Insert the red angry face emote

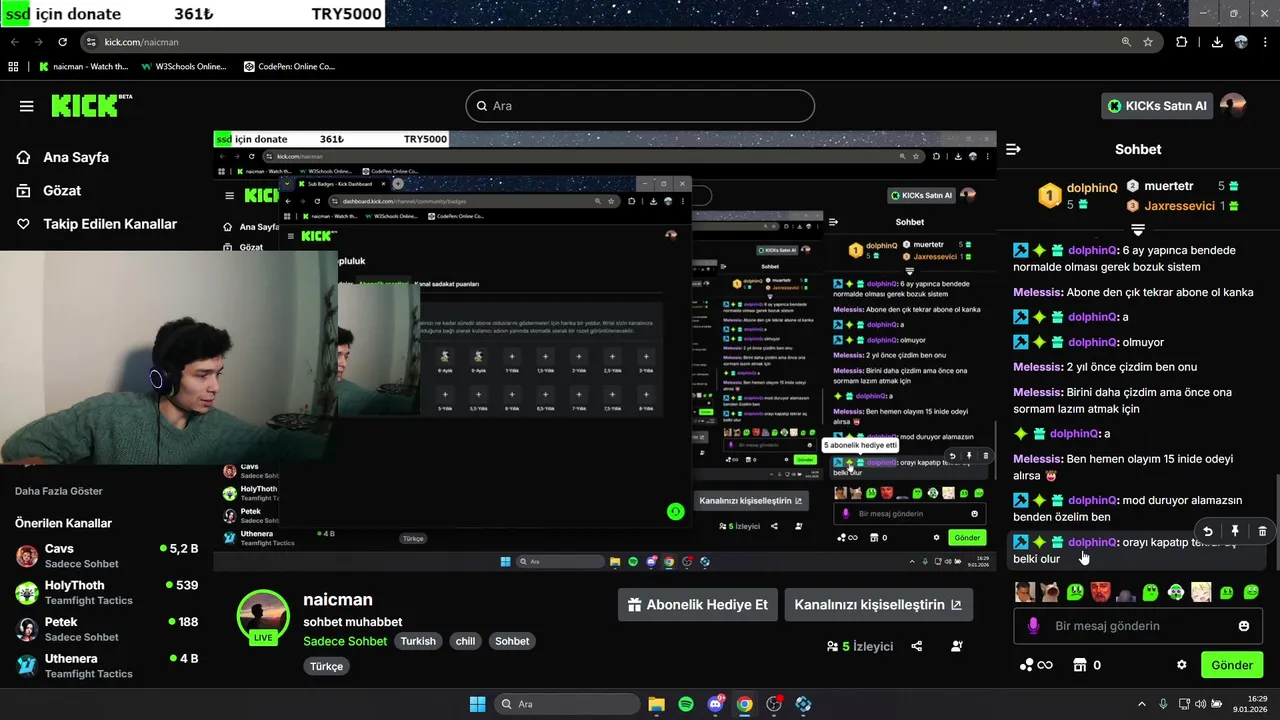tap(1100, 592)
